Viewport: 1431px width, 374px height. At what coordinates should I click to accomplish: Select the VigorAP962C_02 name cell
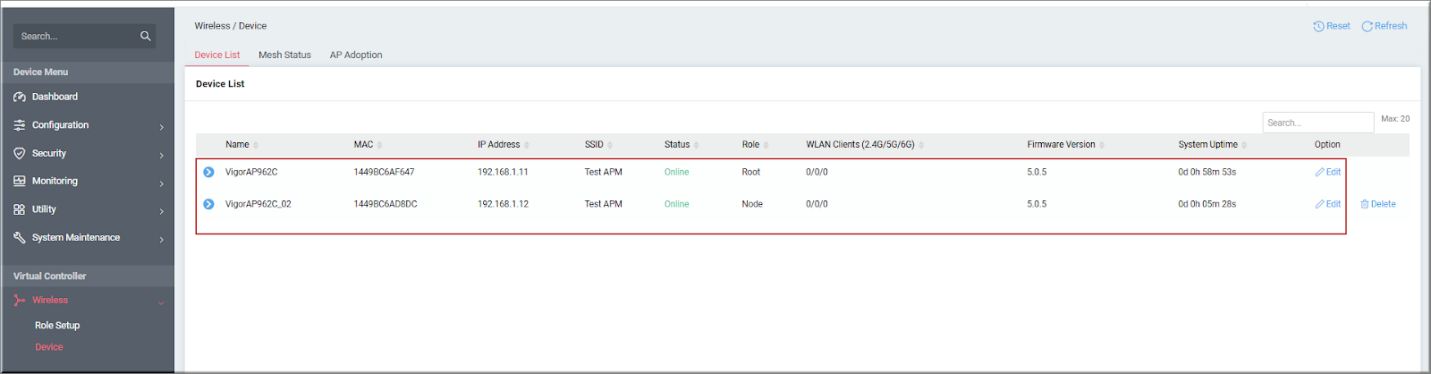pyautogui.click(x=258, y=204)
